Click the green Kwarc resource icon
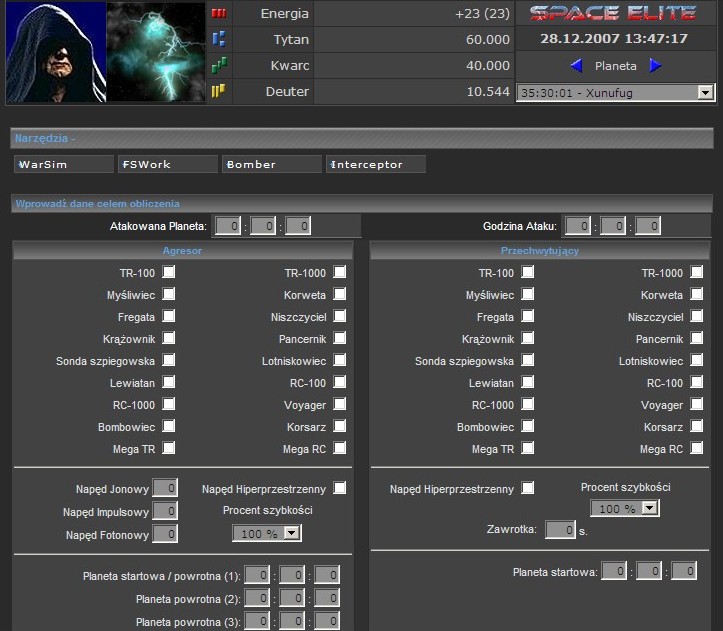 coord(218,66)
